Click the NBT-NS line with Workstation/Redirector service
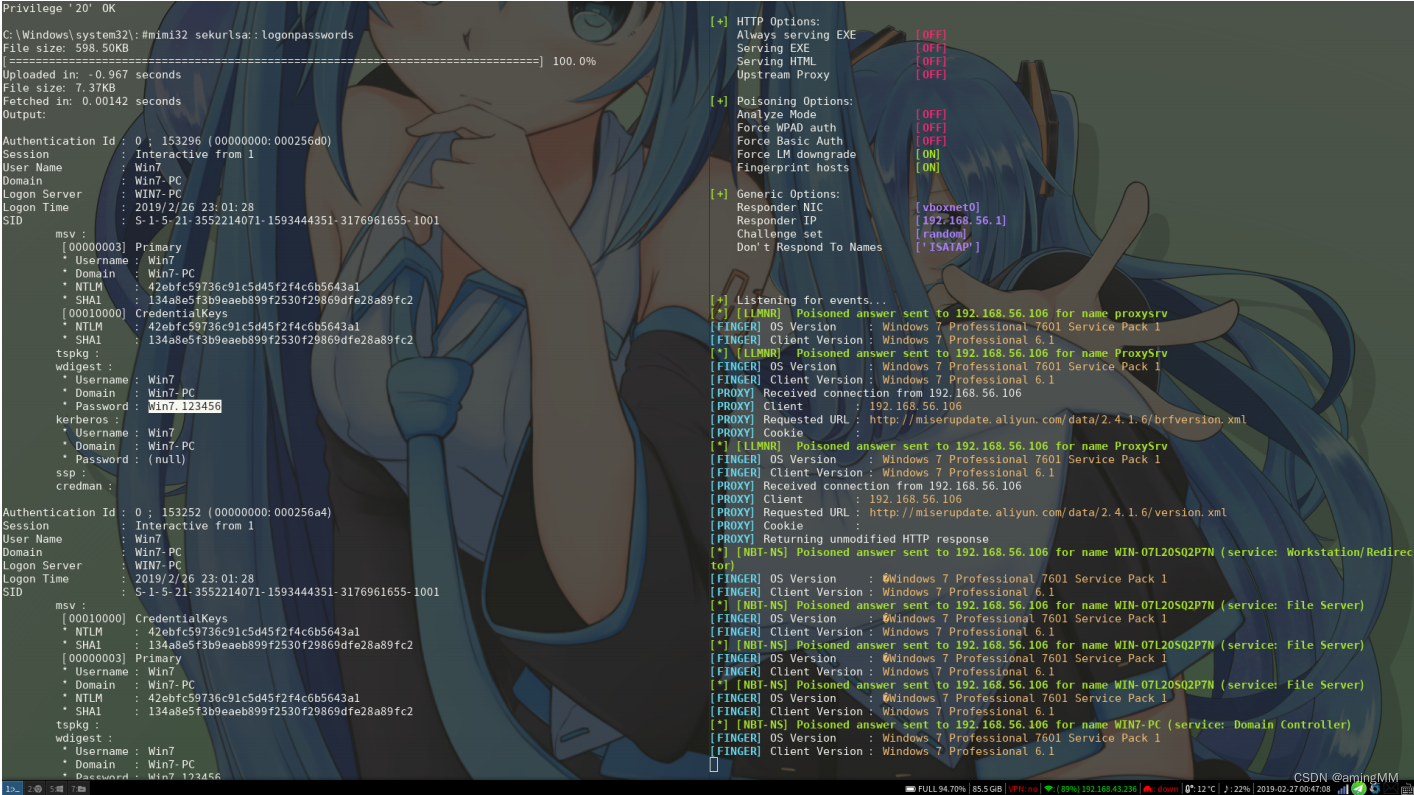Viewport: 1414px width, 795px height. point(1061,558)
